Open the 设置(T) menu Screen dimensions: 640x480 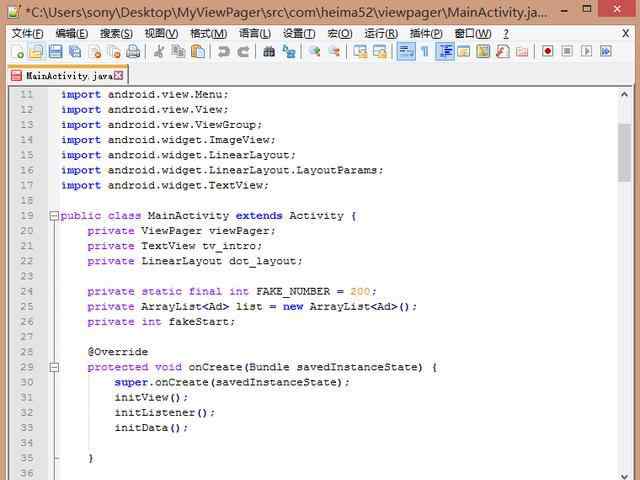pos(299,33)
